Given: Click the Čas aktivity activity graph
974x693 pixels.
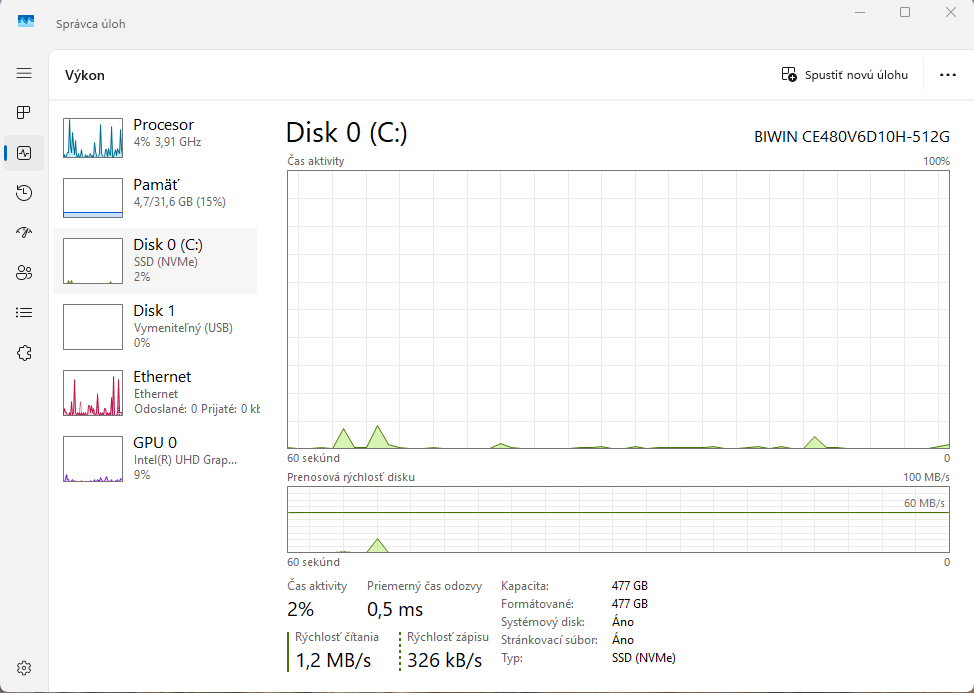Looking at the screenshot, I should [617, 309].
